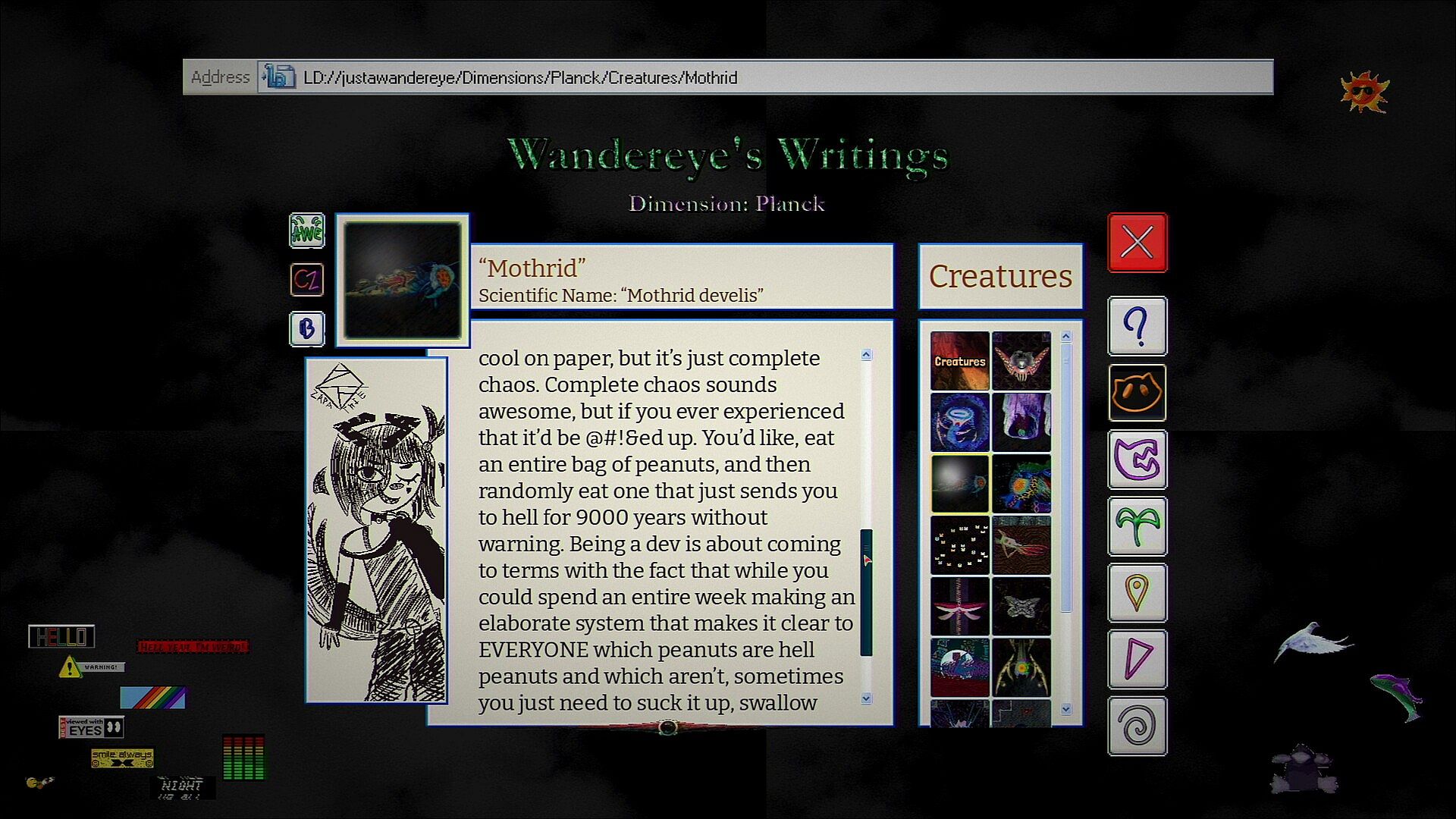Click the sun with sunglasses icon
The image size is (1456, 819).
pyautogui.click(x=1364, y=93)
